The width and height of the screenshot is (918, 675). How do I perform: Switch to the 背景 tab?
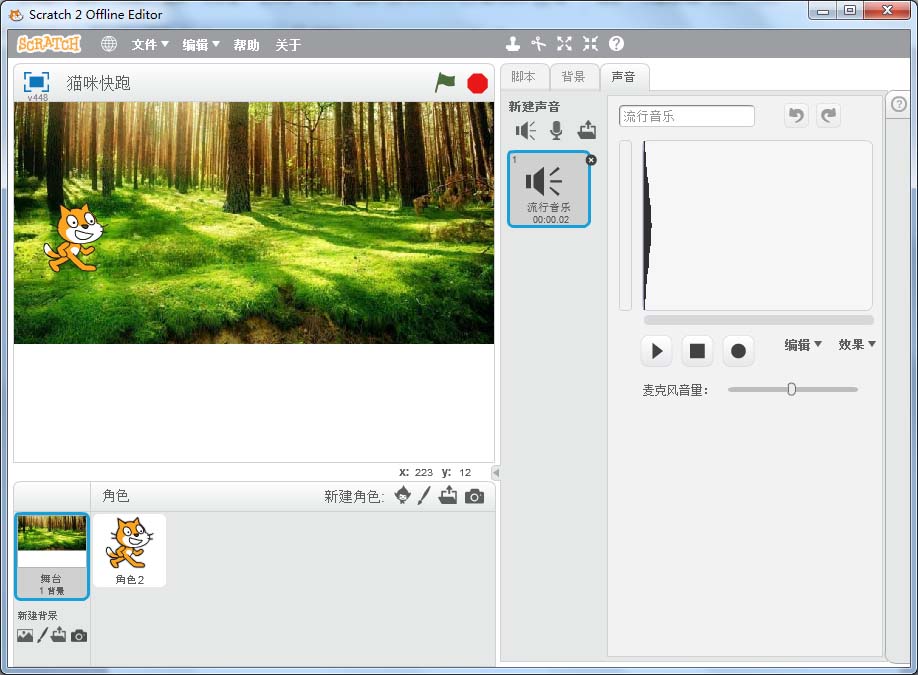coord(573,77)
